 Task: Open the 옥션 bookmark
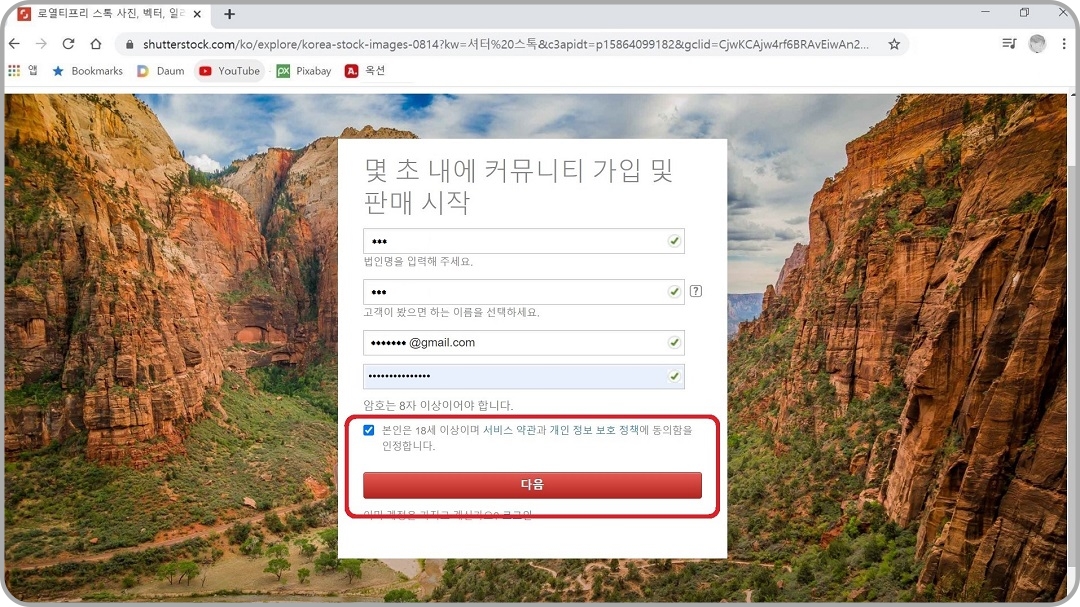point(367,71)
